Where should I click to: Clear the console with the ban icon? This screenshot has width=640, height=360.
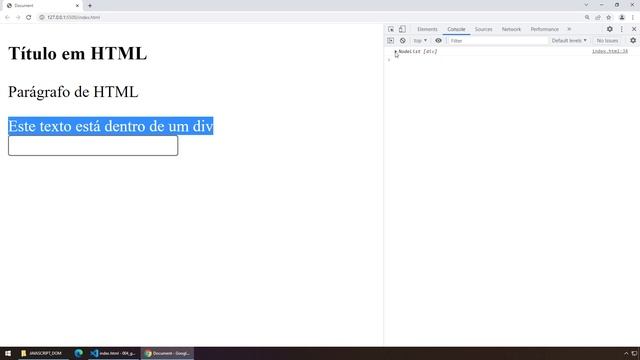click(x=402, y=41)
